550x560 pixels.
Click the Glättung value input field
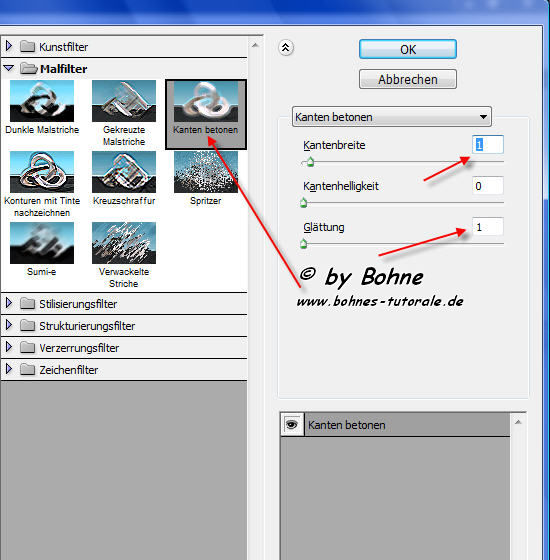click(488, 227)
